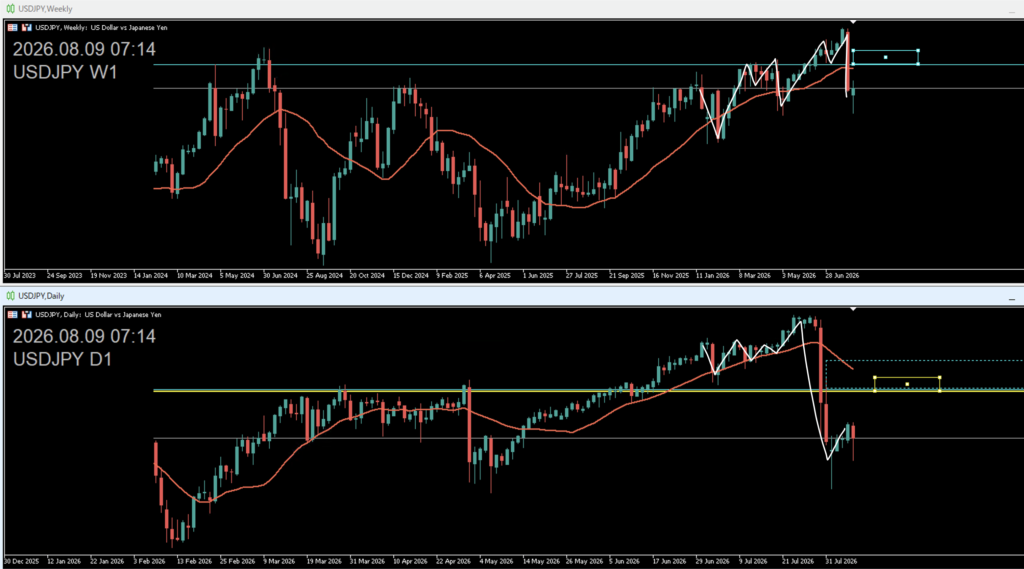The width and height of the screenshot is (1024, 569).
Task: Click the '22 Apr 2026' date on the Daily axis
Action: [x=453, y=561]
